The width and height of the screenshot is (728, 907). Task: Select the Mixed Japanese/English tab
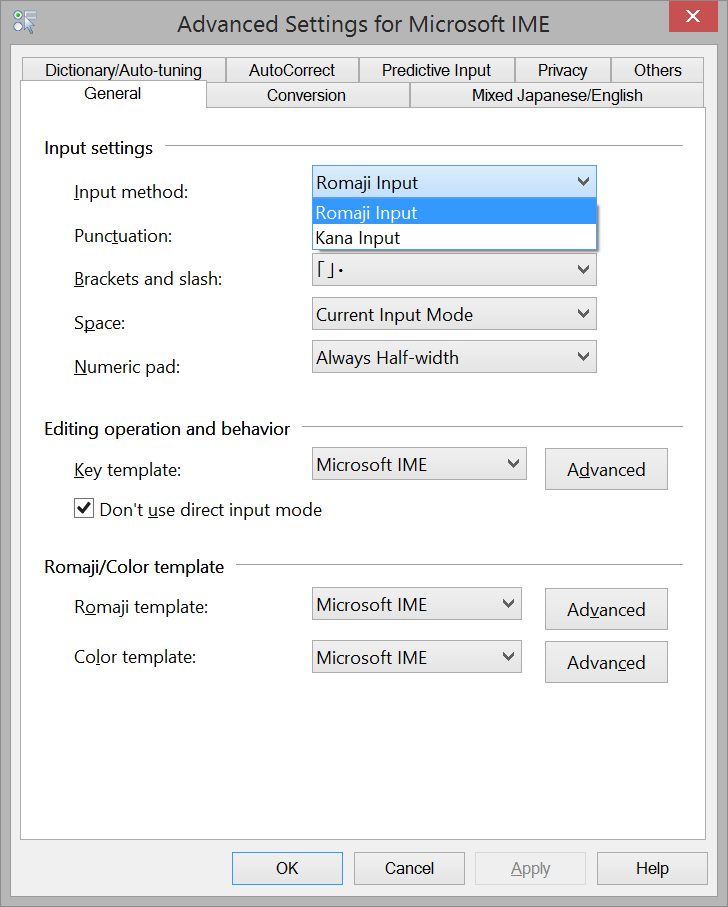(557, 96)
